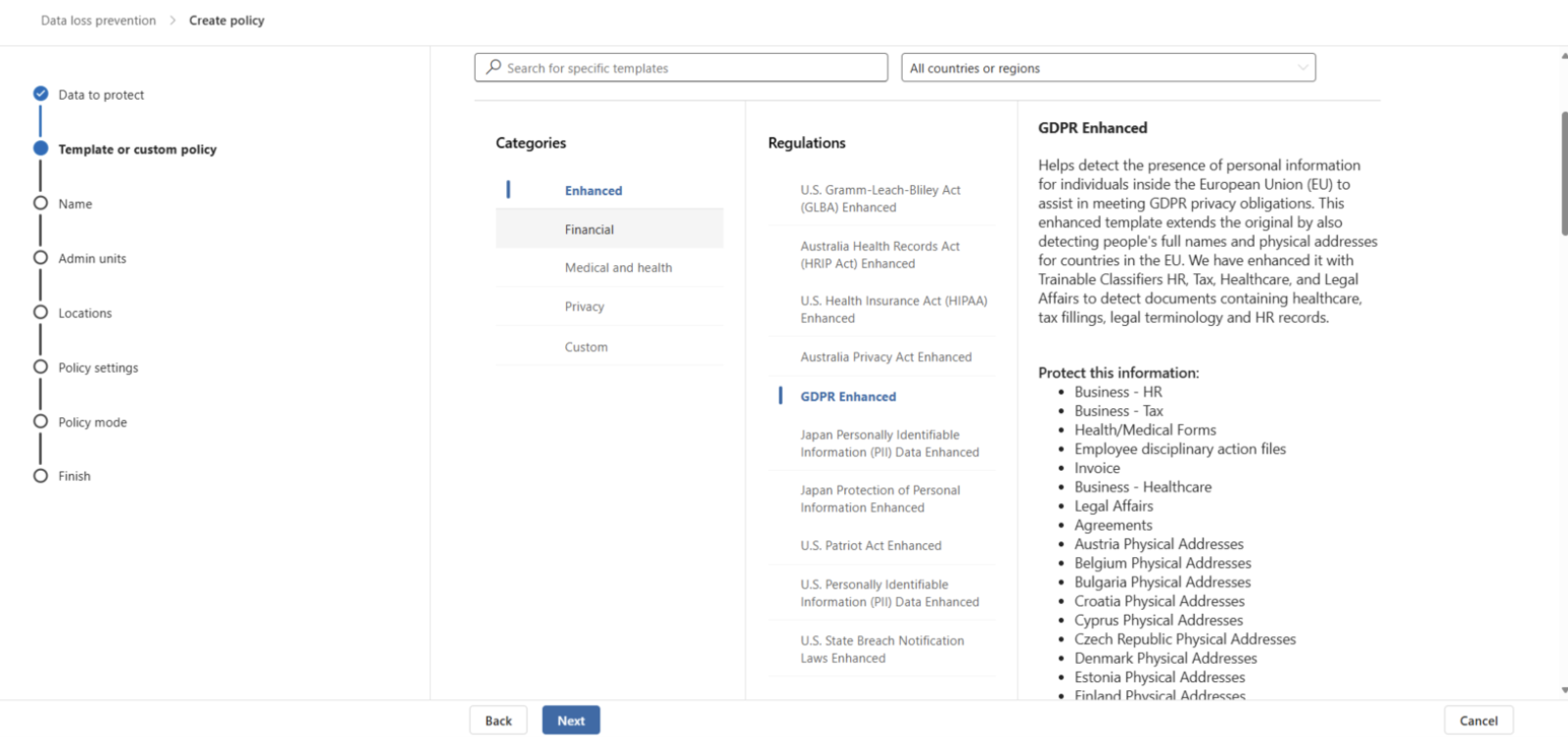
Task: Click the breadcrumb chevron separator
Action: click(172, 21)
